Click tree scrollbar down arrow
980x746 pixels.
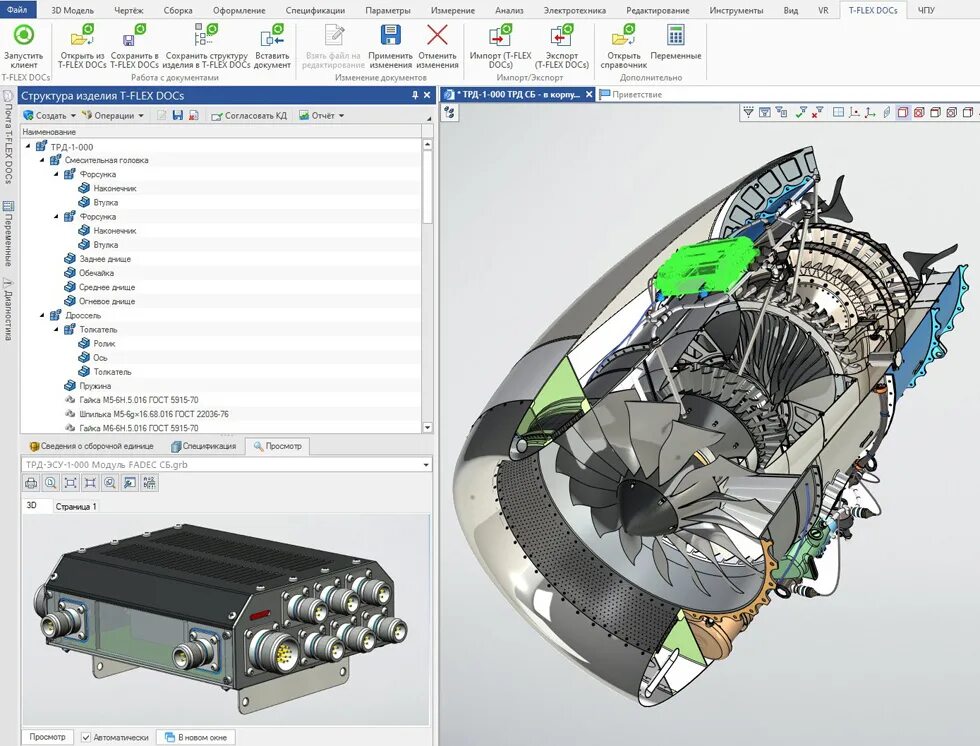click(x=428, y=428)
